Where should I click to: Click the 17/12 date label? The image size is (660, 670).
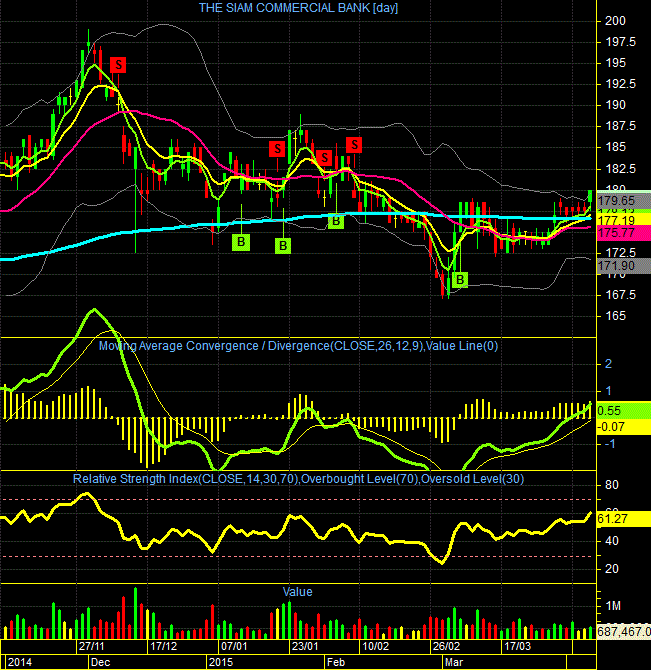[163, 646]
